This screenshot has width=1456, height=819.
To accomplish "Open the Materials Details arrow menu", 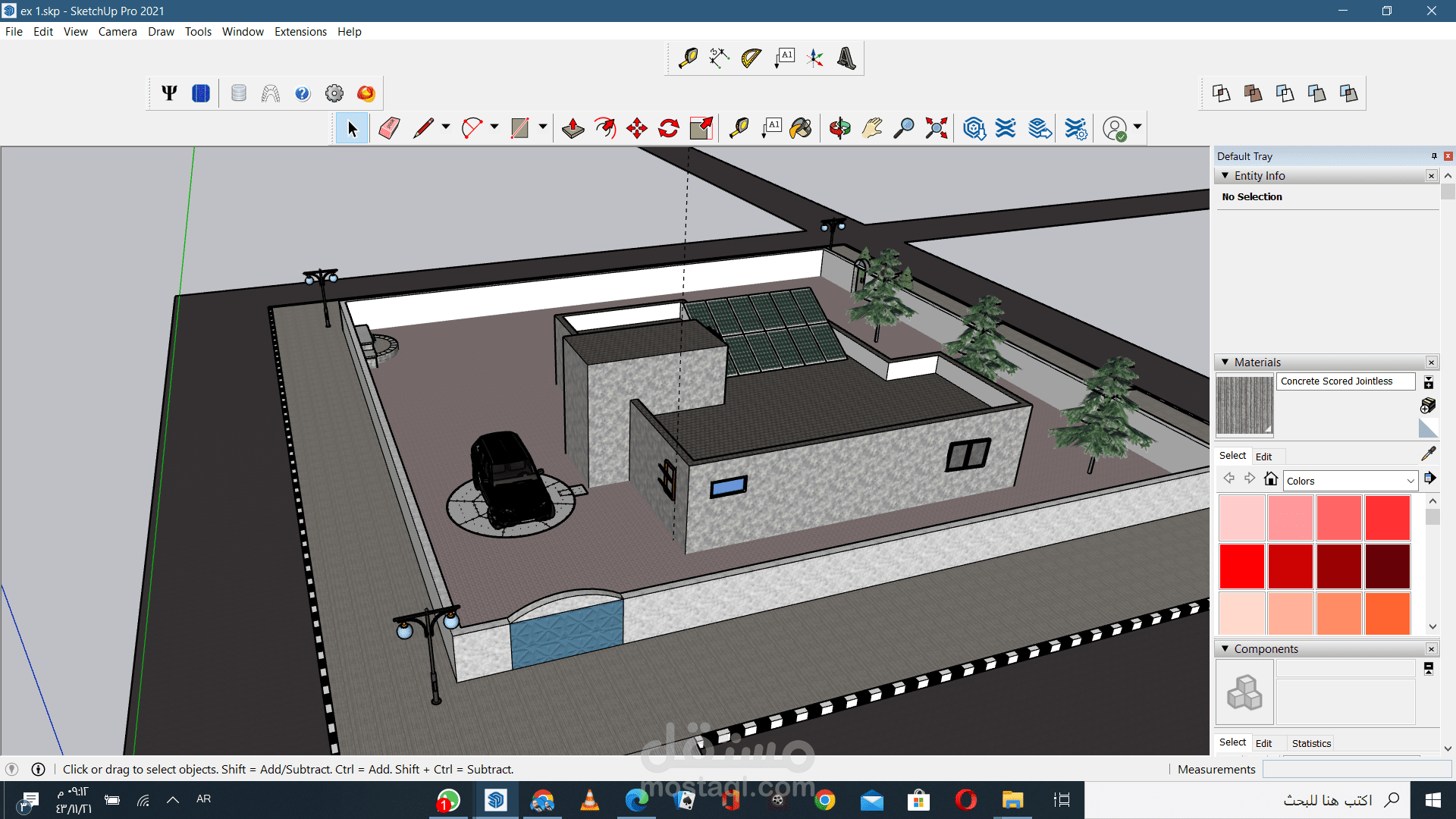I will coord(1430,479).
